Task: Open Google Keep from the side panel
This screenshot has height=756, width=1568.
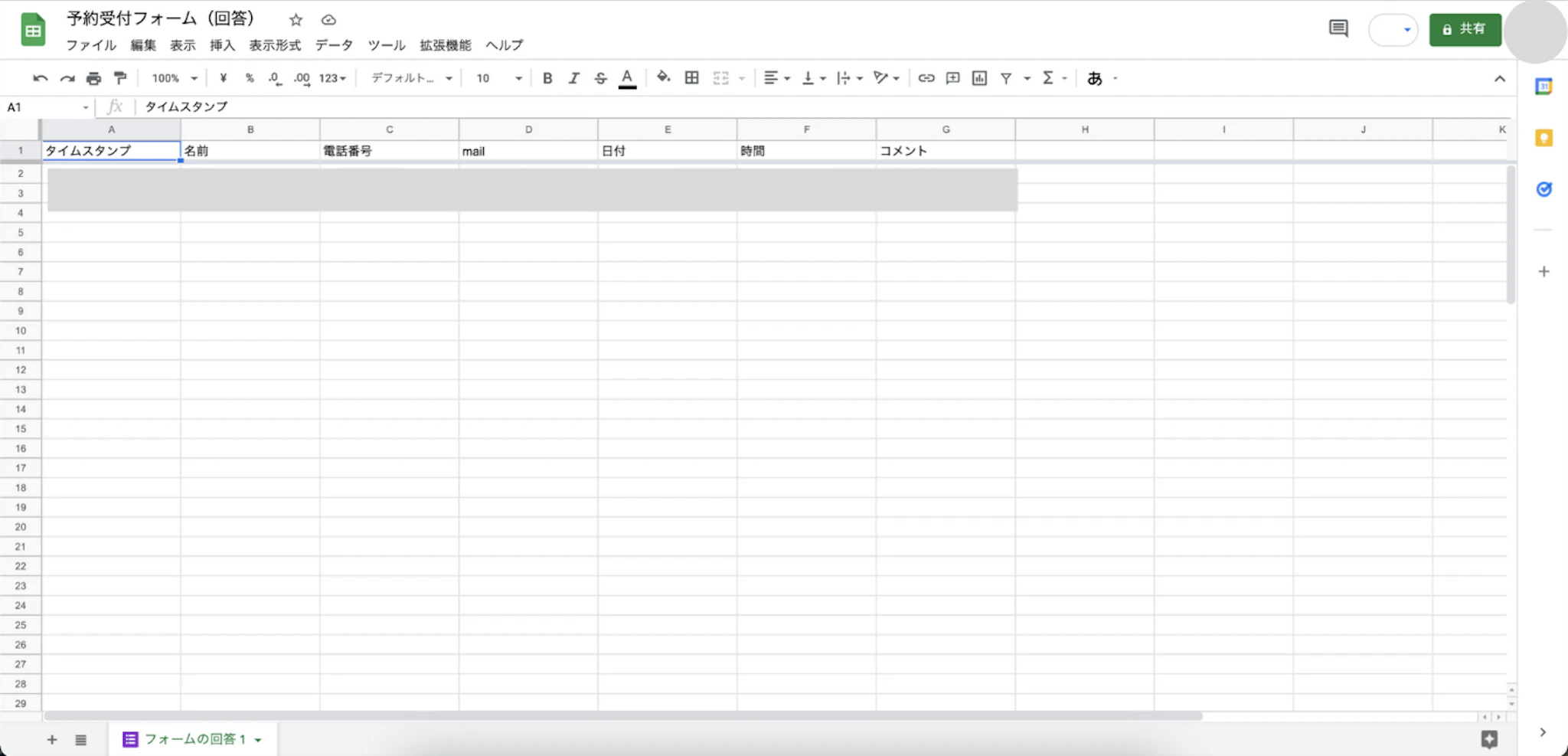Action: coord(1543,138)
